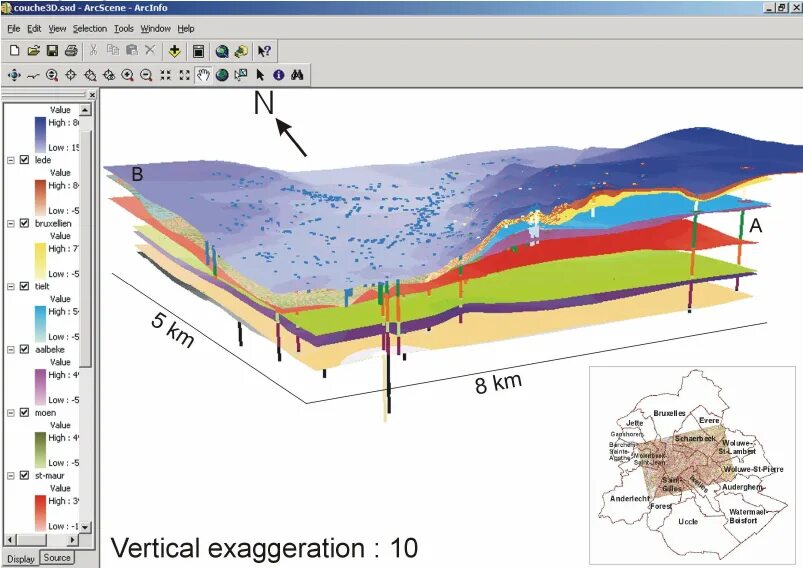
Task: Uncheck the tielt layer checkbox
Action: (24, 286)
